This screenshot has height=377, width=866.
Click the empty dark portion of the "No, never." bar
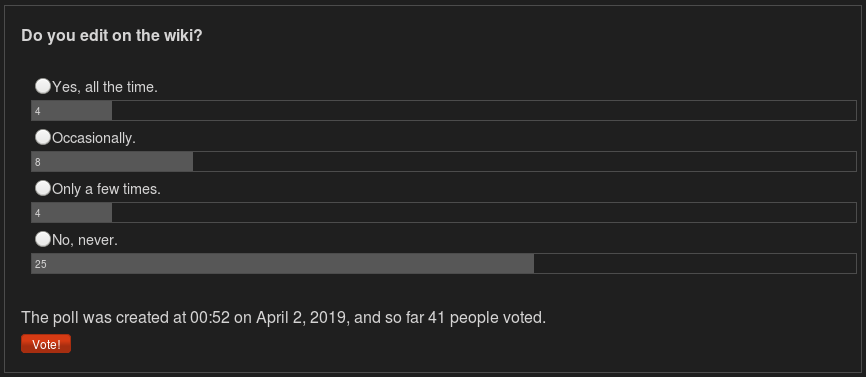[x=695, y=263]
